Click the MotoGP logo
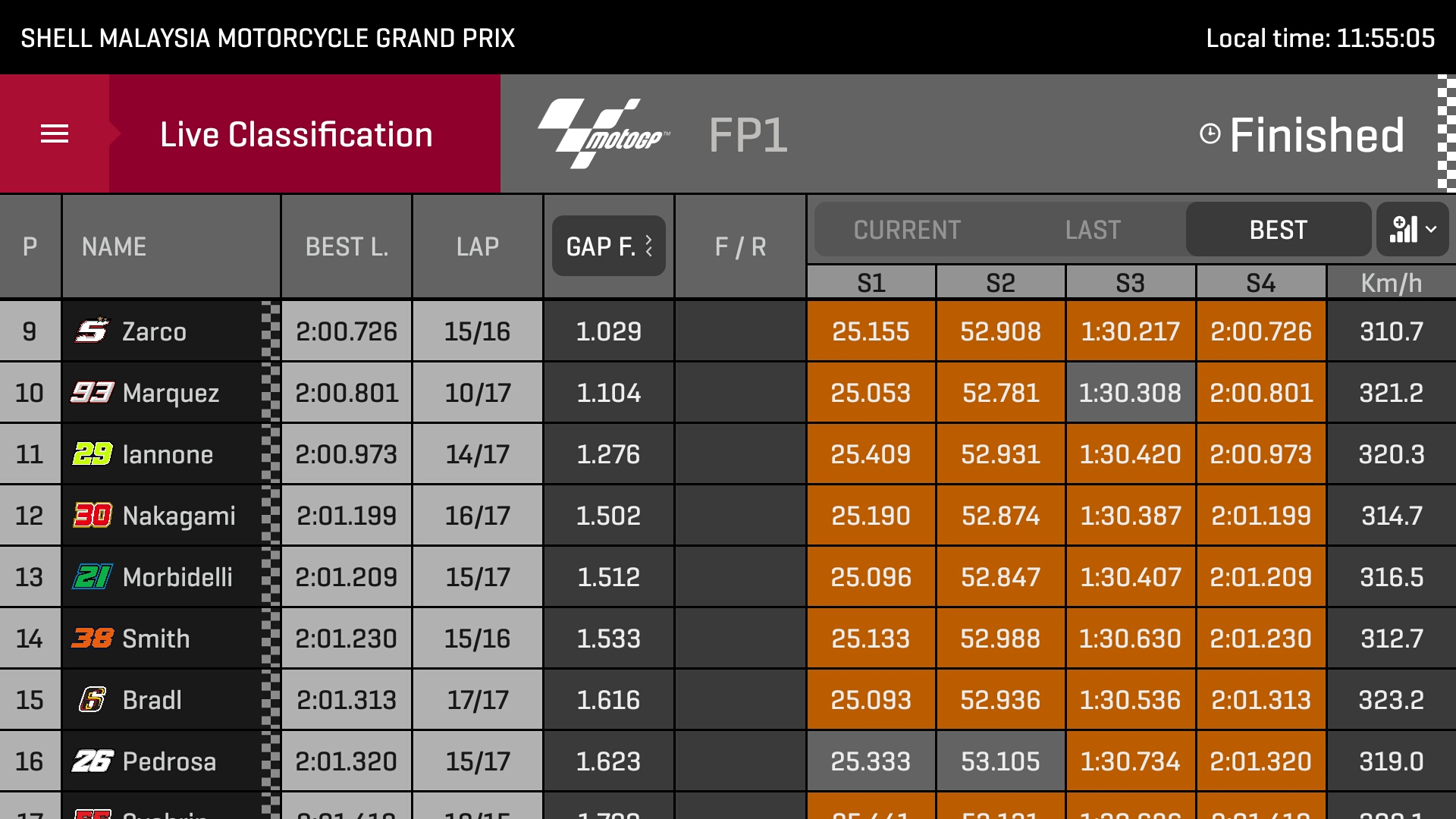 coord(604,133)
